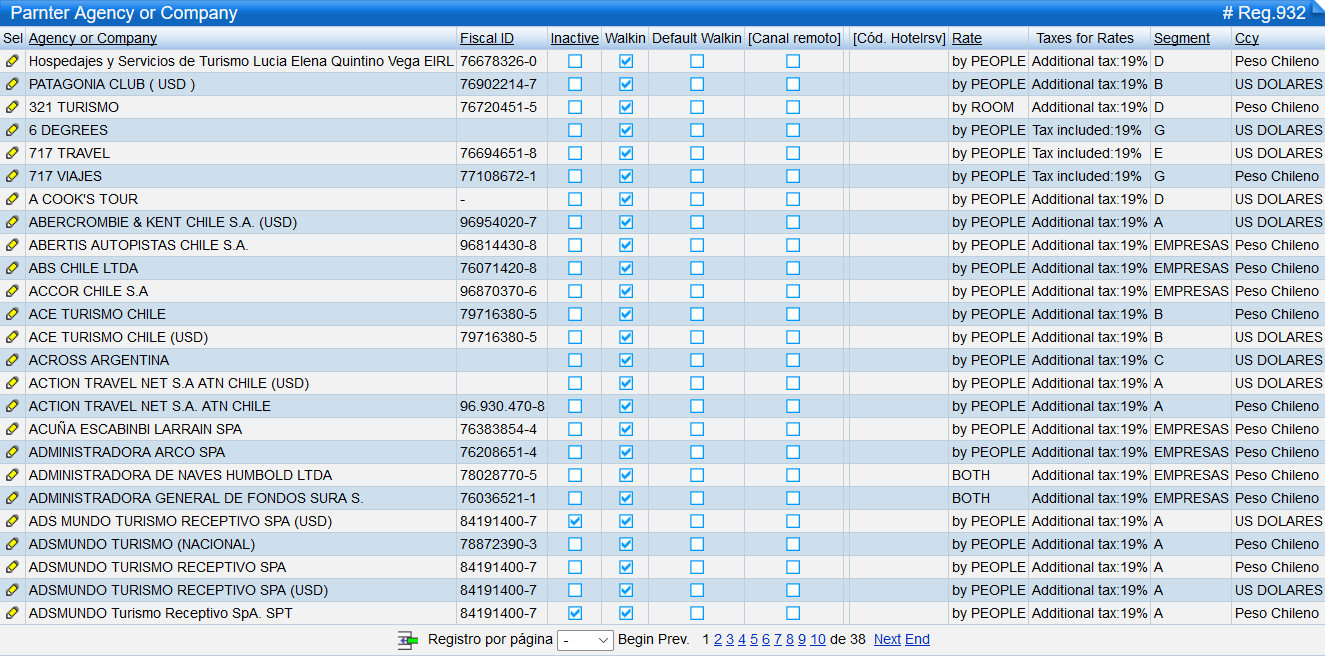This screenshot has width=1325, height=657.
Task: Sort by Agency or Company column header
Action: [93, 38]
